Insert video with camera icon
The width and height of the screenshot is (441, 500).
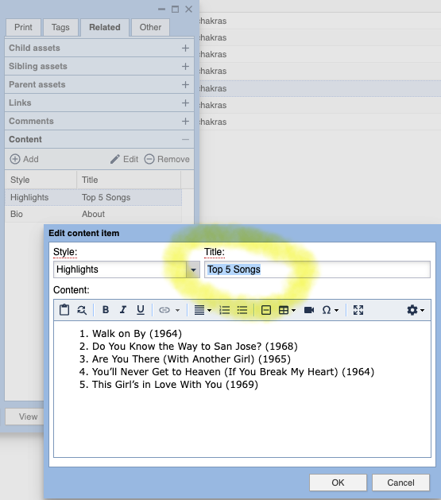click(309, 310)
